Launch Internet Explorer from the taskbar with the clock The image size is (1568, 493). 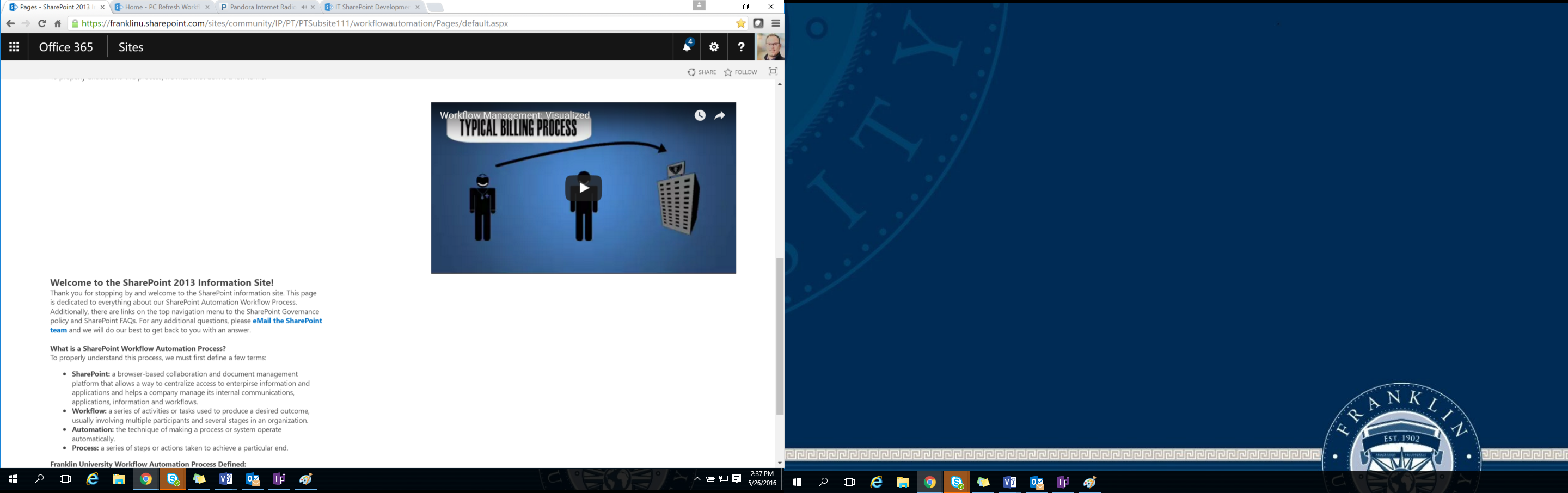[x=93, y=479]
